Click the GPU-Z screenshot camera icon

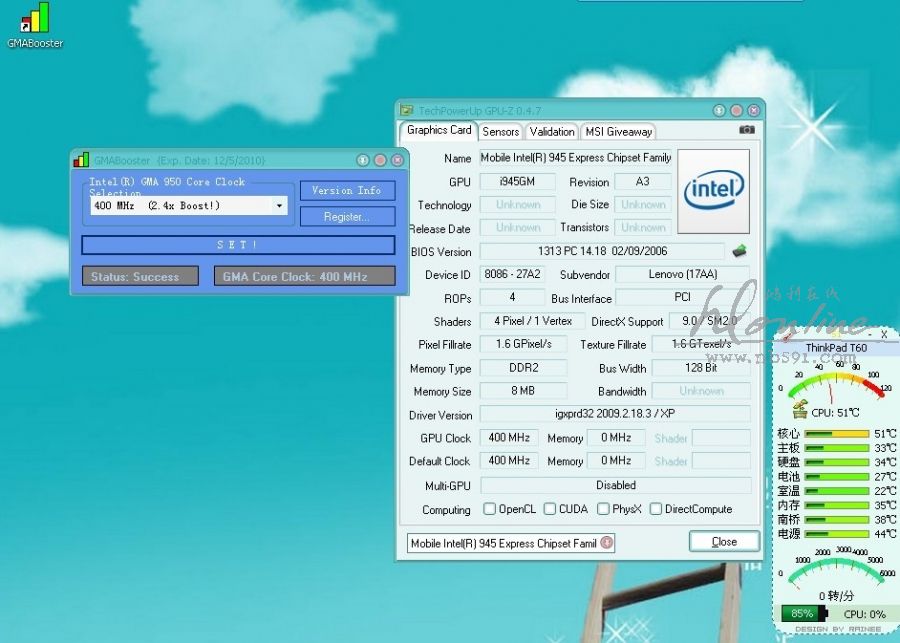746,130
